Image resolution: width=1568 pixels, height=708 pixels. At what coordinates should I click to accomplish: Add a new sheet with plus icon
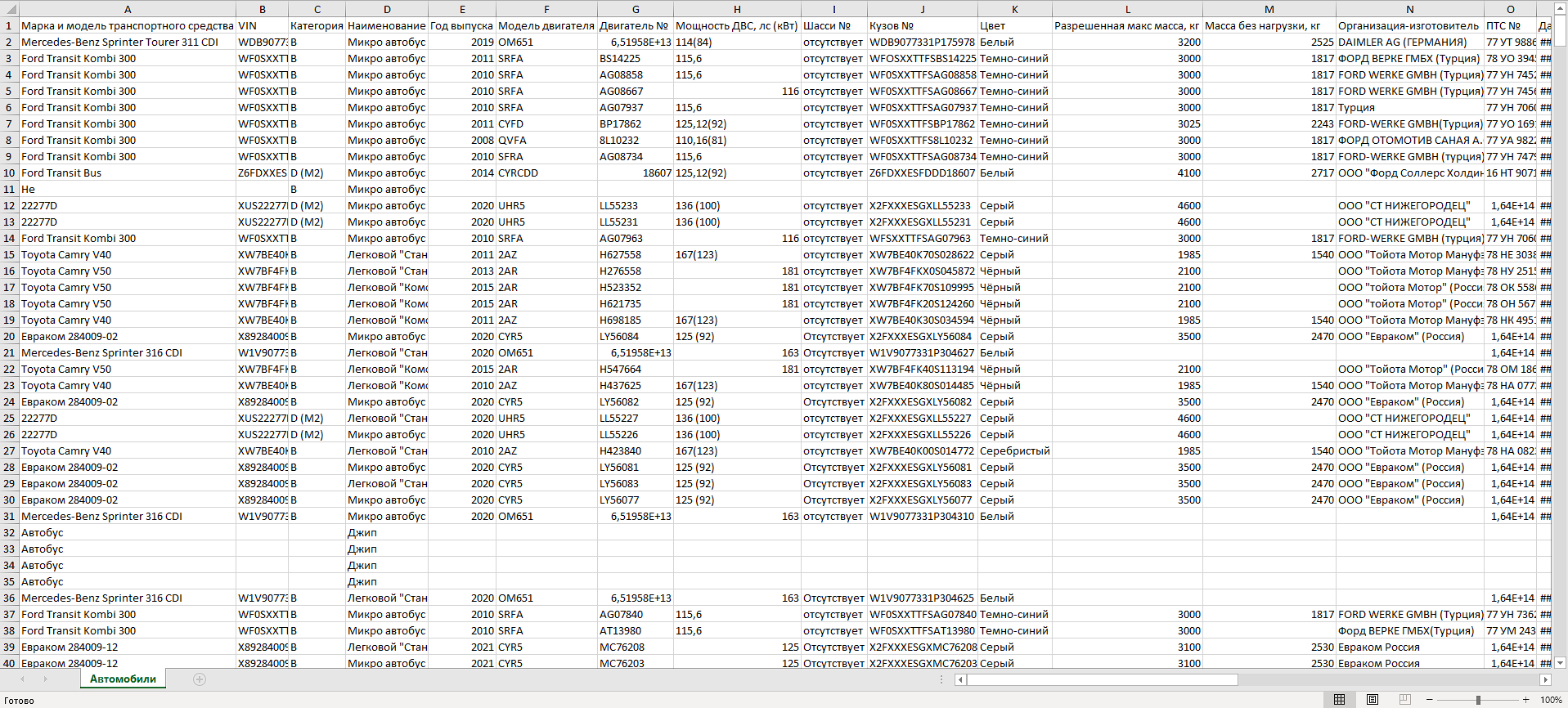(199, 679)
